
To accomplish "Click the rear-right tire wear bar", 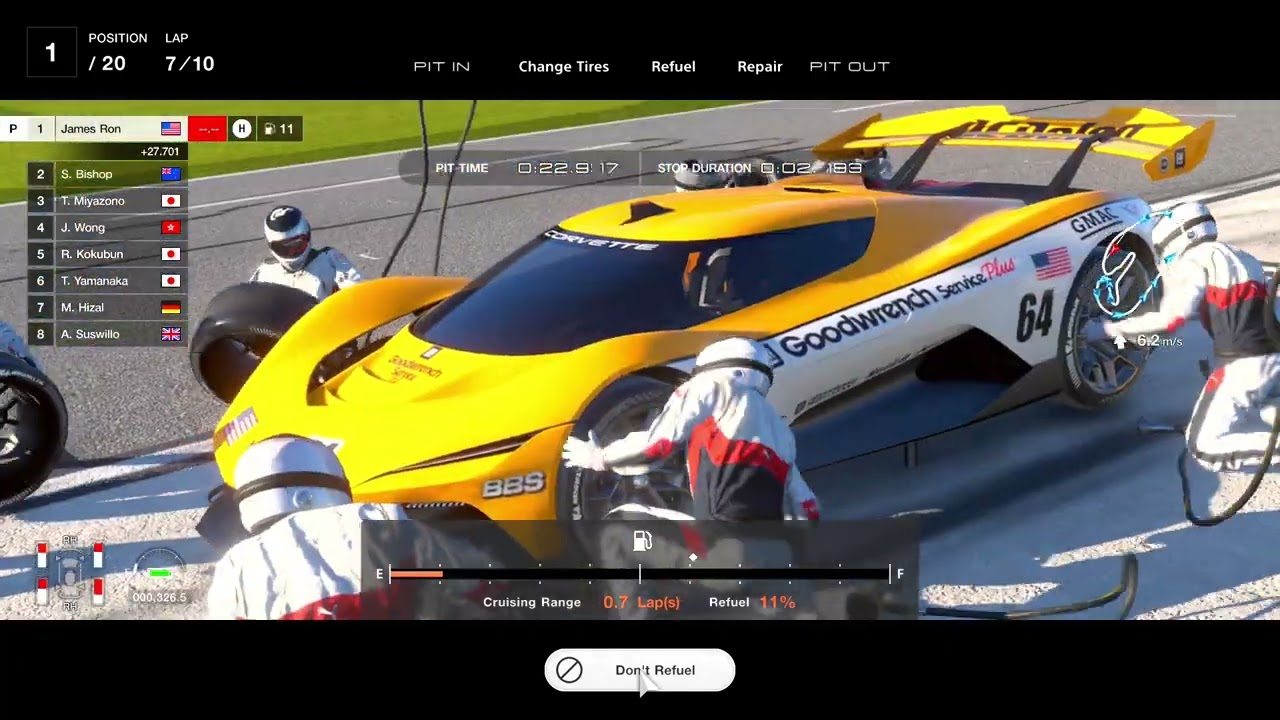I will pos(98,591).
